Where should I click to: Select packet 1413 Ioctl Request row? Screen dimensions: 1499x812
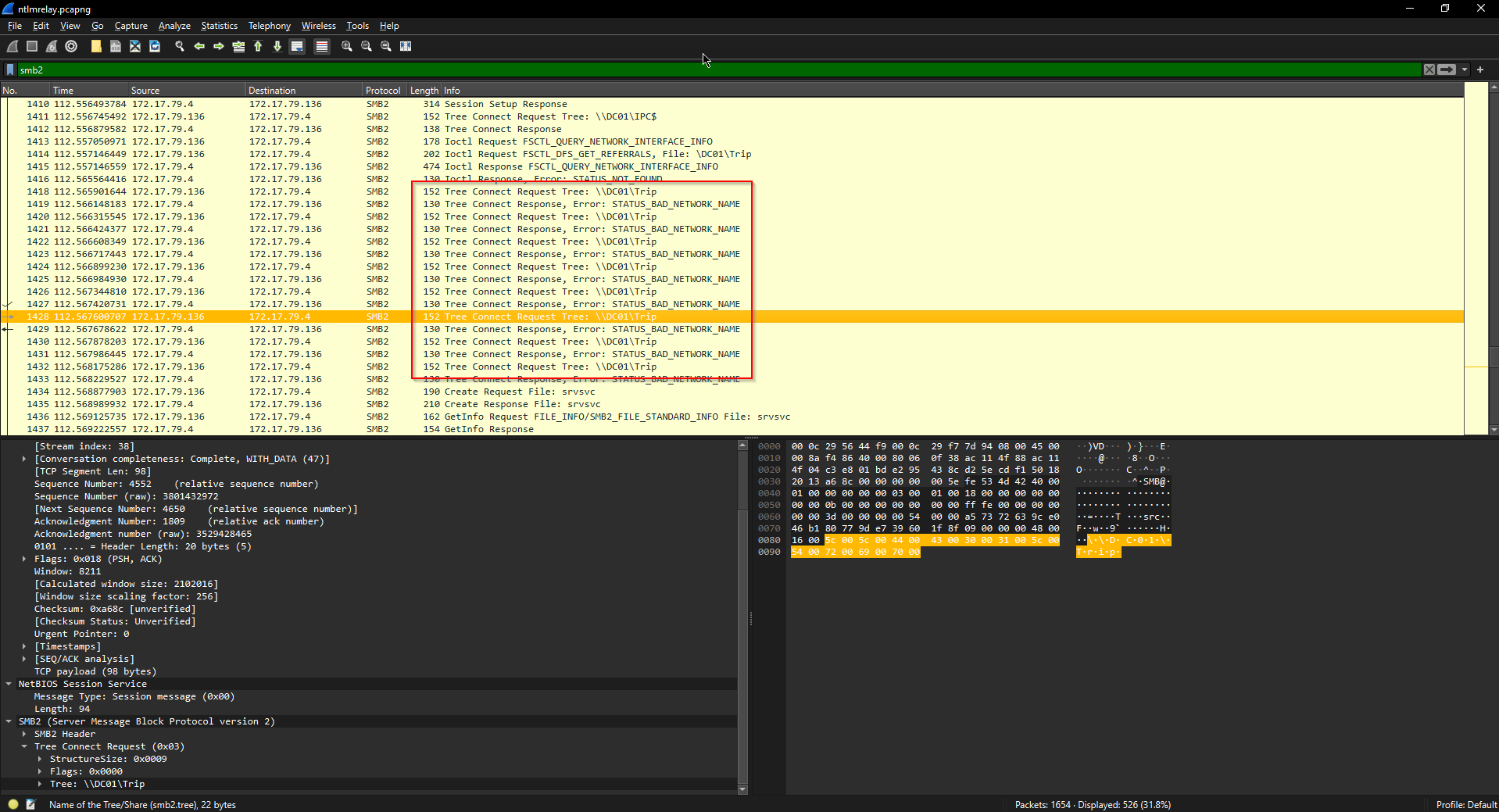coord(732,141)
